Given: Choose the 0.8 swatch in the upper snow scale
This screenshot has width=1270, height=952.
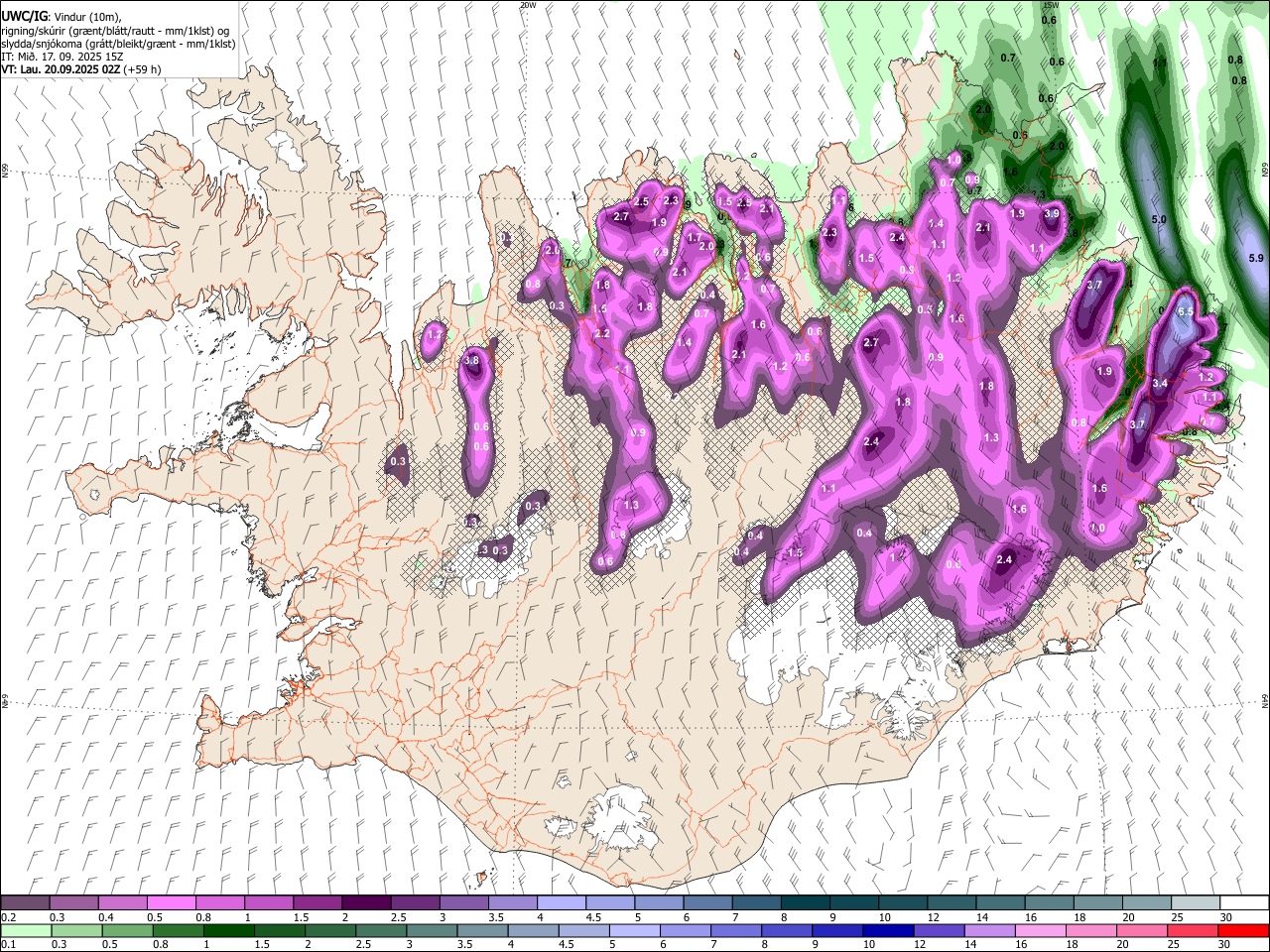Looking at the screenshot, I should pyautogui.click(x=219, y=902).
